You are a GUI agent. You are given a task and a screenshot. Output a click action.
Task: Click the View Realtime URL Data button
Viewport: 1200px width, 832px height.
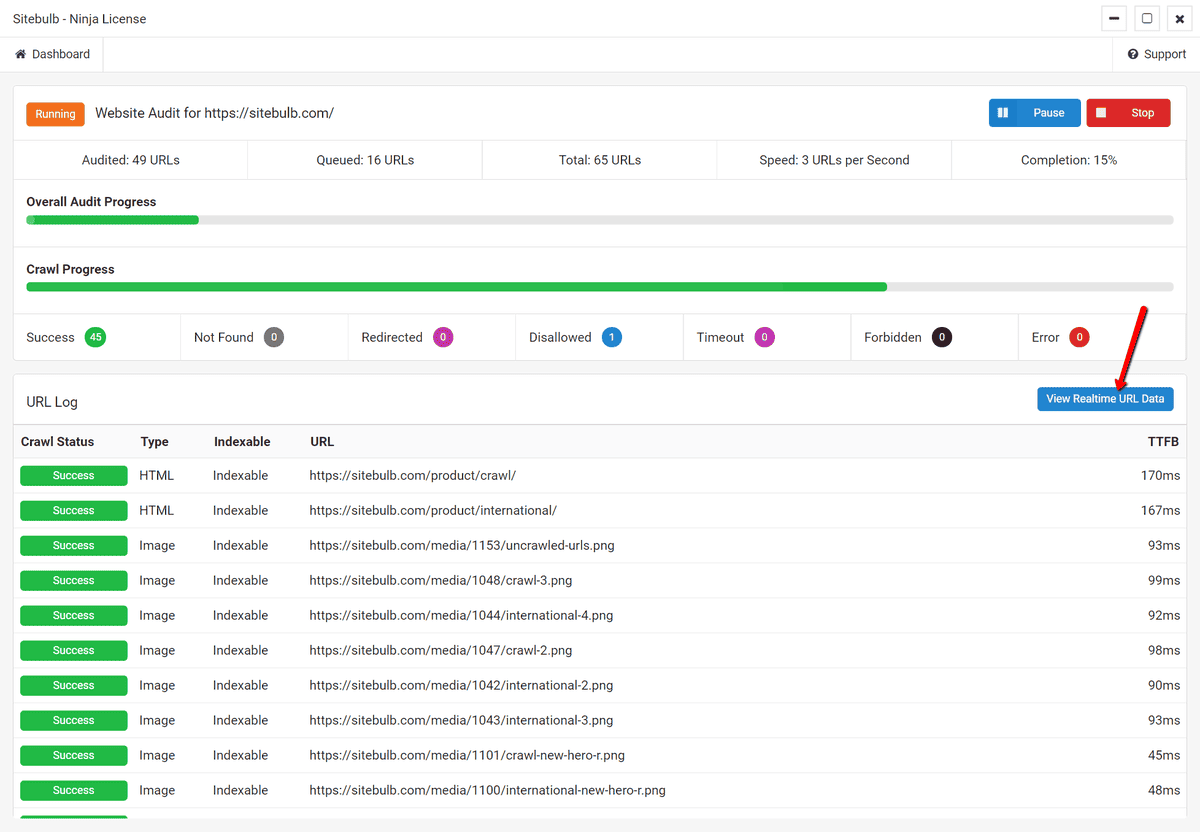(1105, 399)
